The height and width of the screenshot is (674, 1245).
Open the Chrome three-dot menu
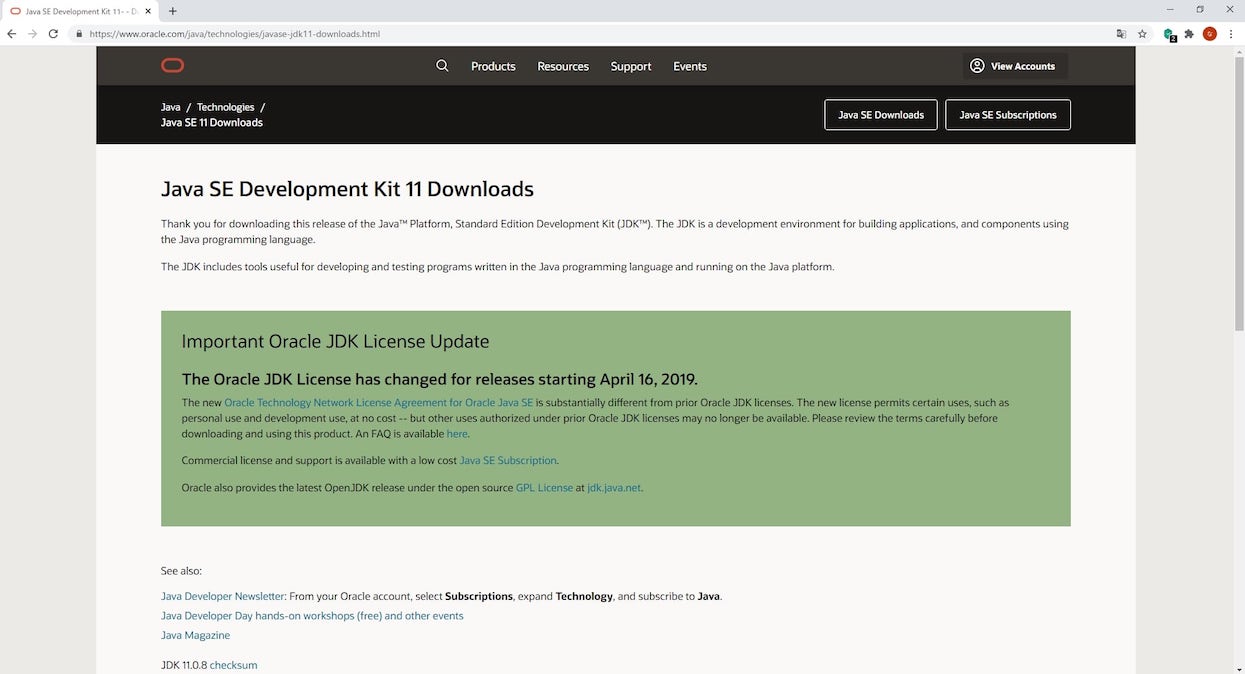1230,33
